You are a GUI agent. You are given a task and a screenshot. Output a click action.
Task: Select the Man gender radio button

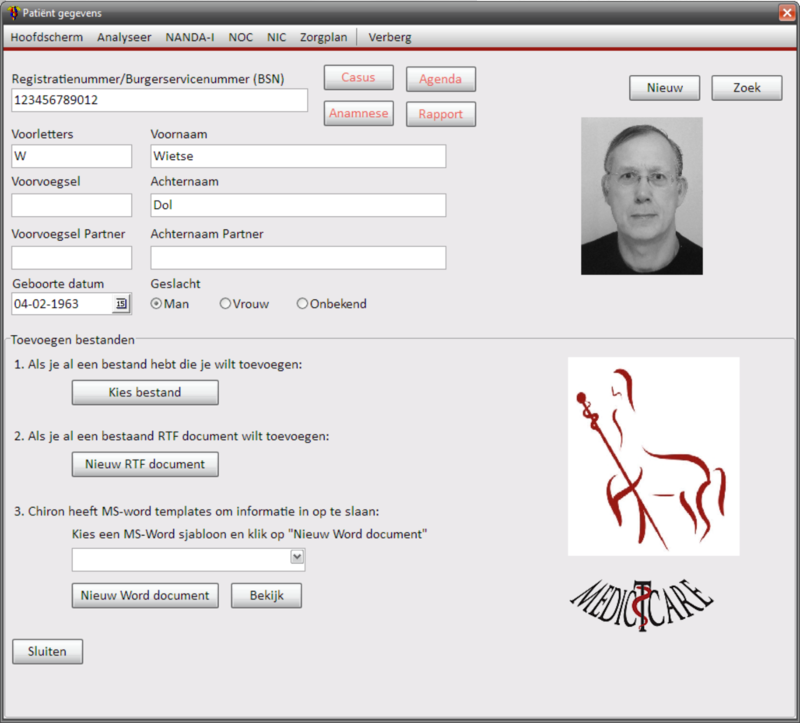pos(157,304)
